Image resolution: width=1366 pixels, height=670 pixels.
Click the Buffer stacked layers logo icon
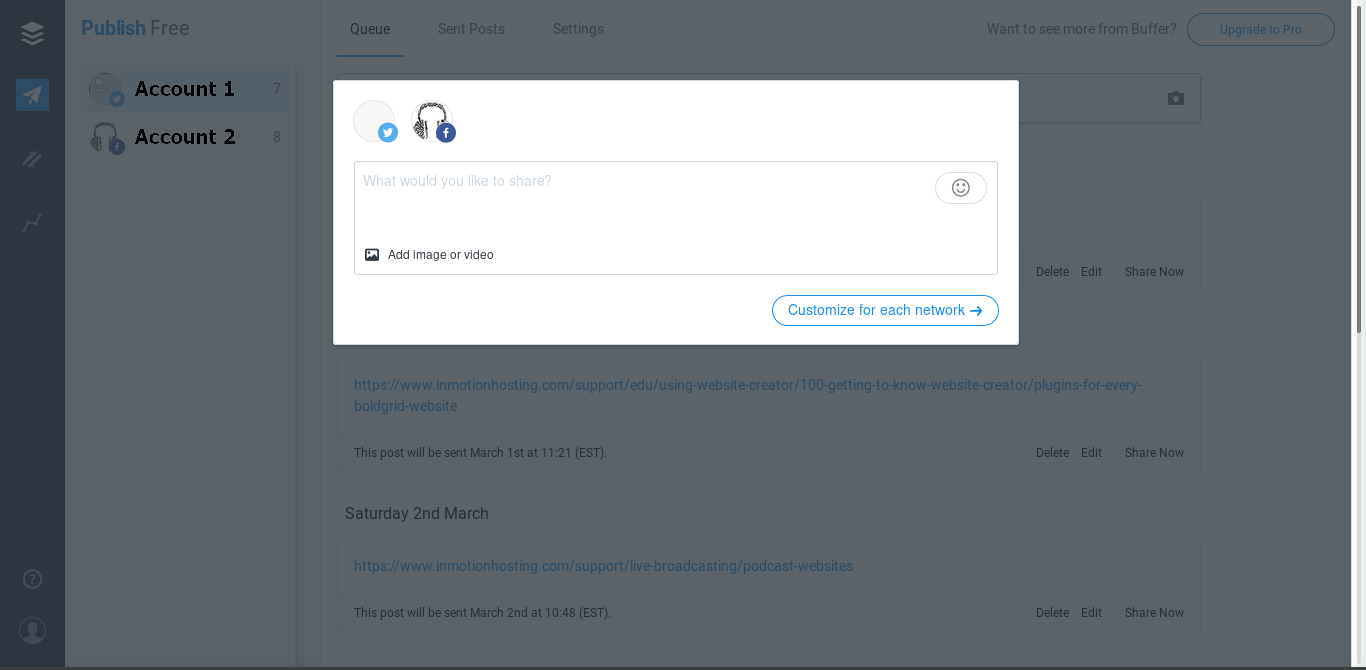pos(32,34)
